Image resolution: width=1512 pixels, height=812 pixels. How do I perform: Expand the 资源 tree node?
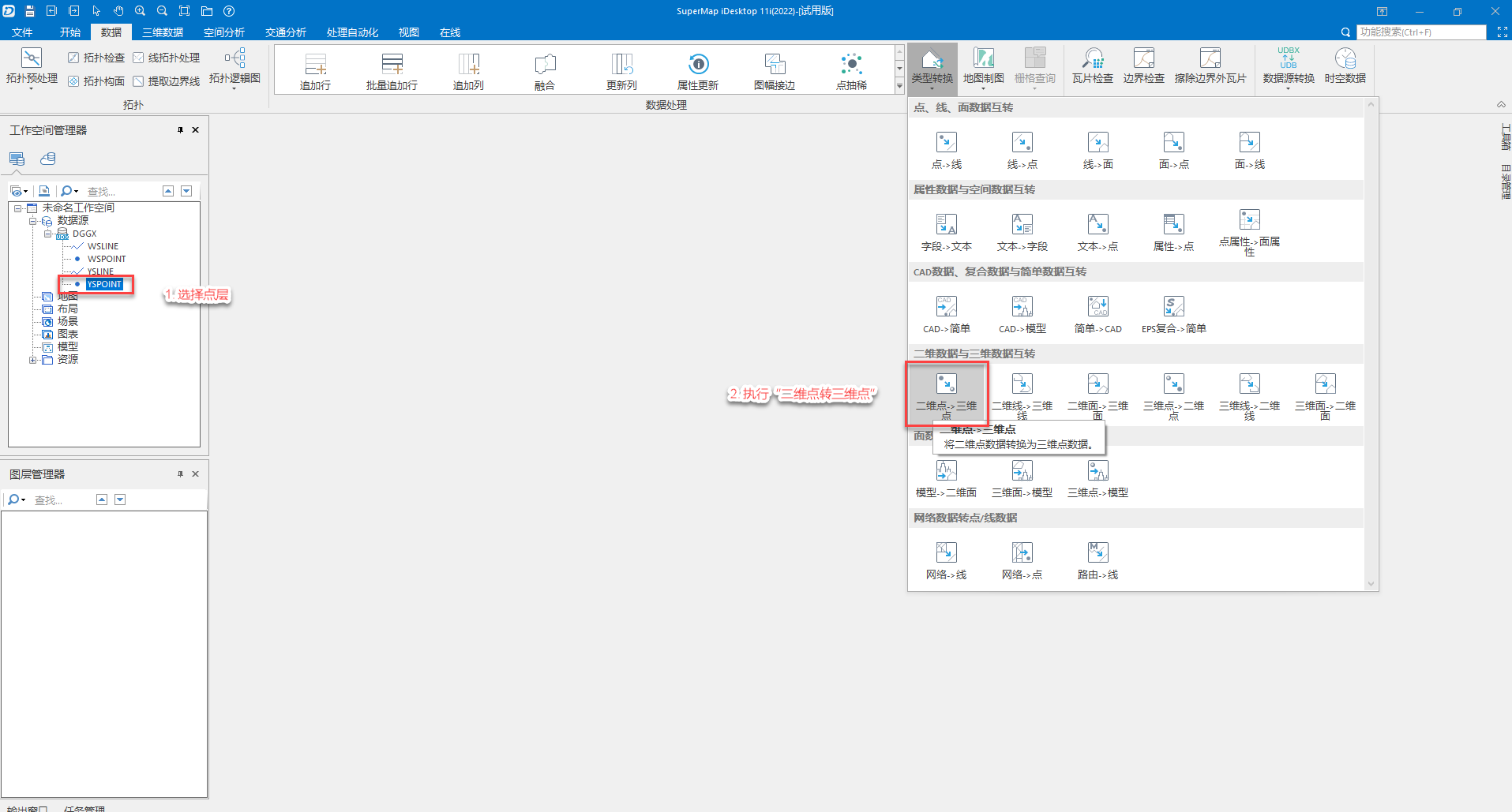(x=33, y=360)
